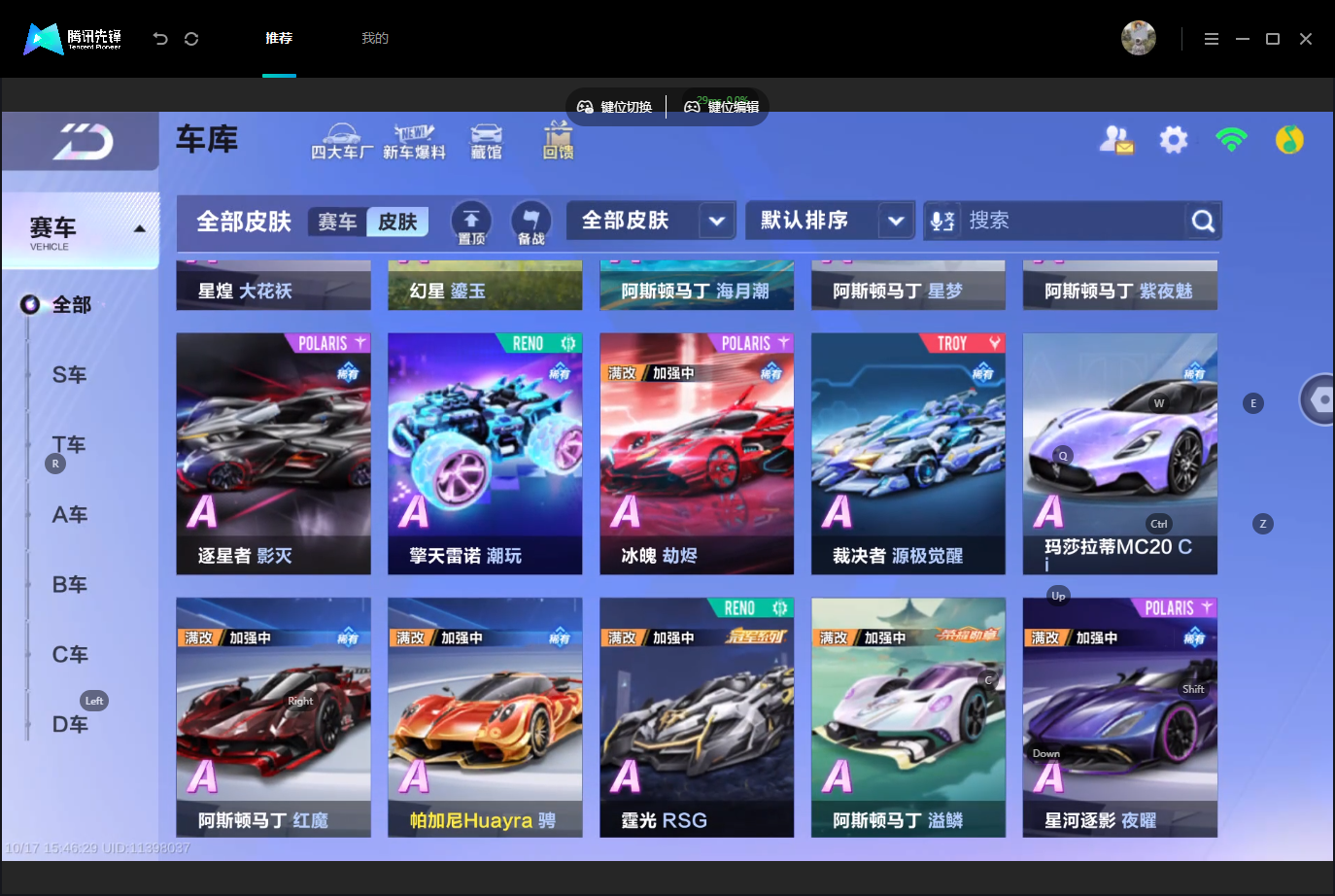Open the 新车爆料 new car news icon

pos(414,142)
